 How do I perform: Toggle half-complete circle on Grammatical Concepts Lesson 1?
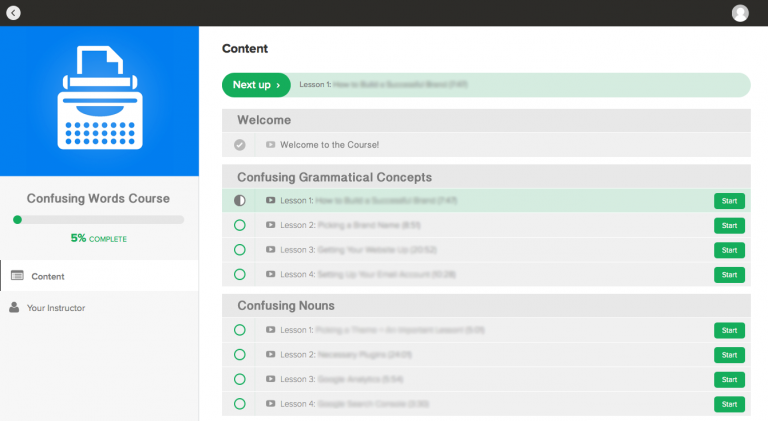[239, 201]
